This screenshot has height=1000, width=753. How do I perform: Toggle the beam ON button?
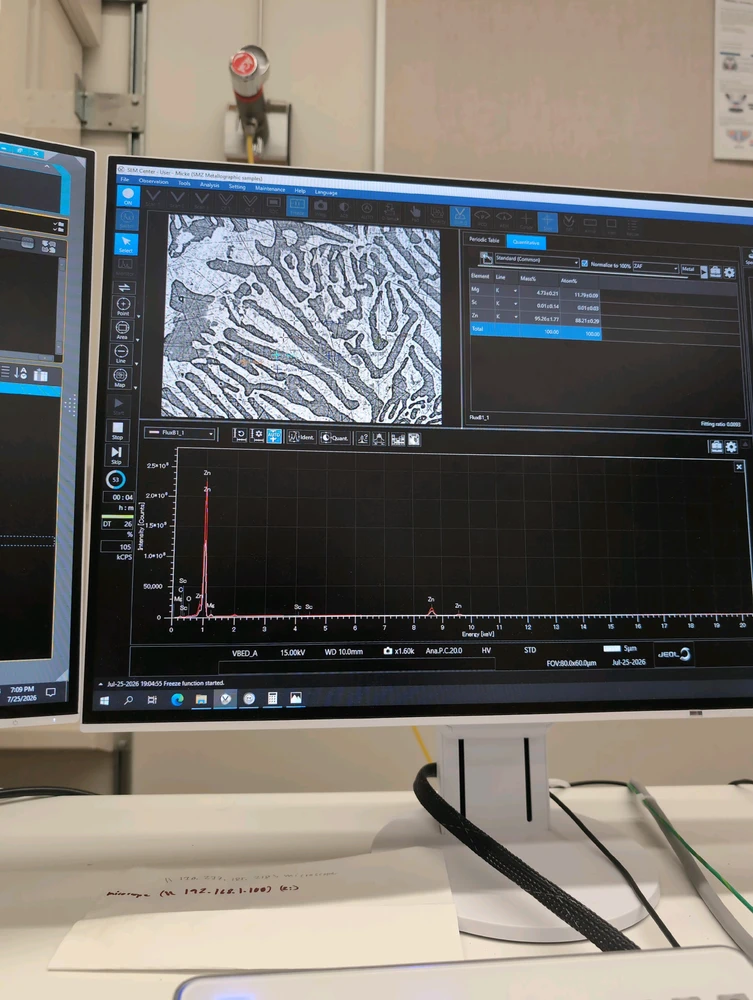[x=128, y=195]
